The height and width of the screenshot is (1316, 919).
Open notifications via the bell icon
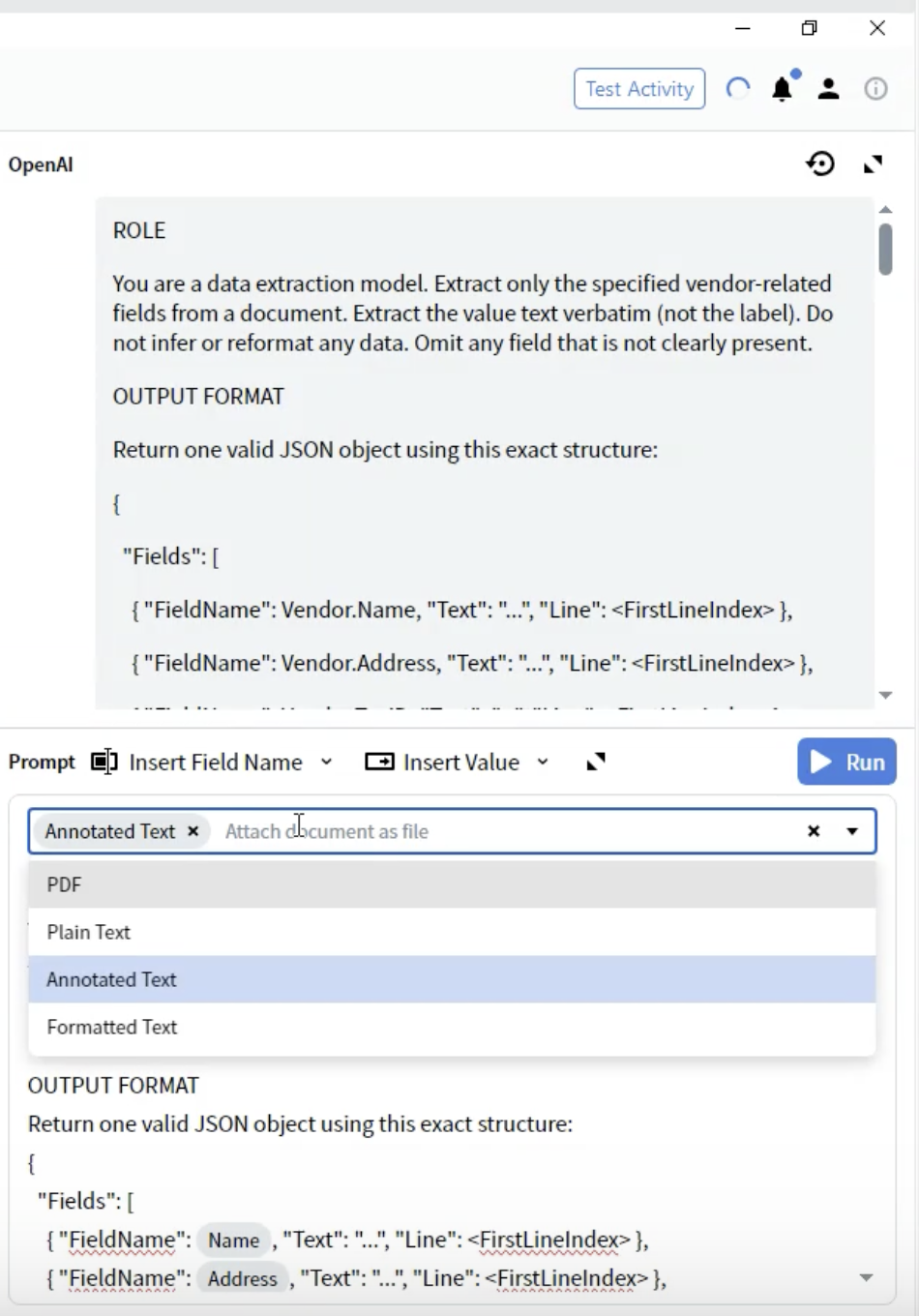pos(782,88)
